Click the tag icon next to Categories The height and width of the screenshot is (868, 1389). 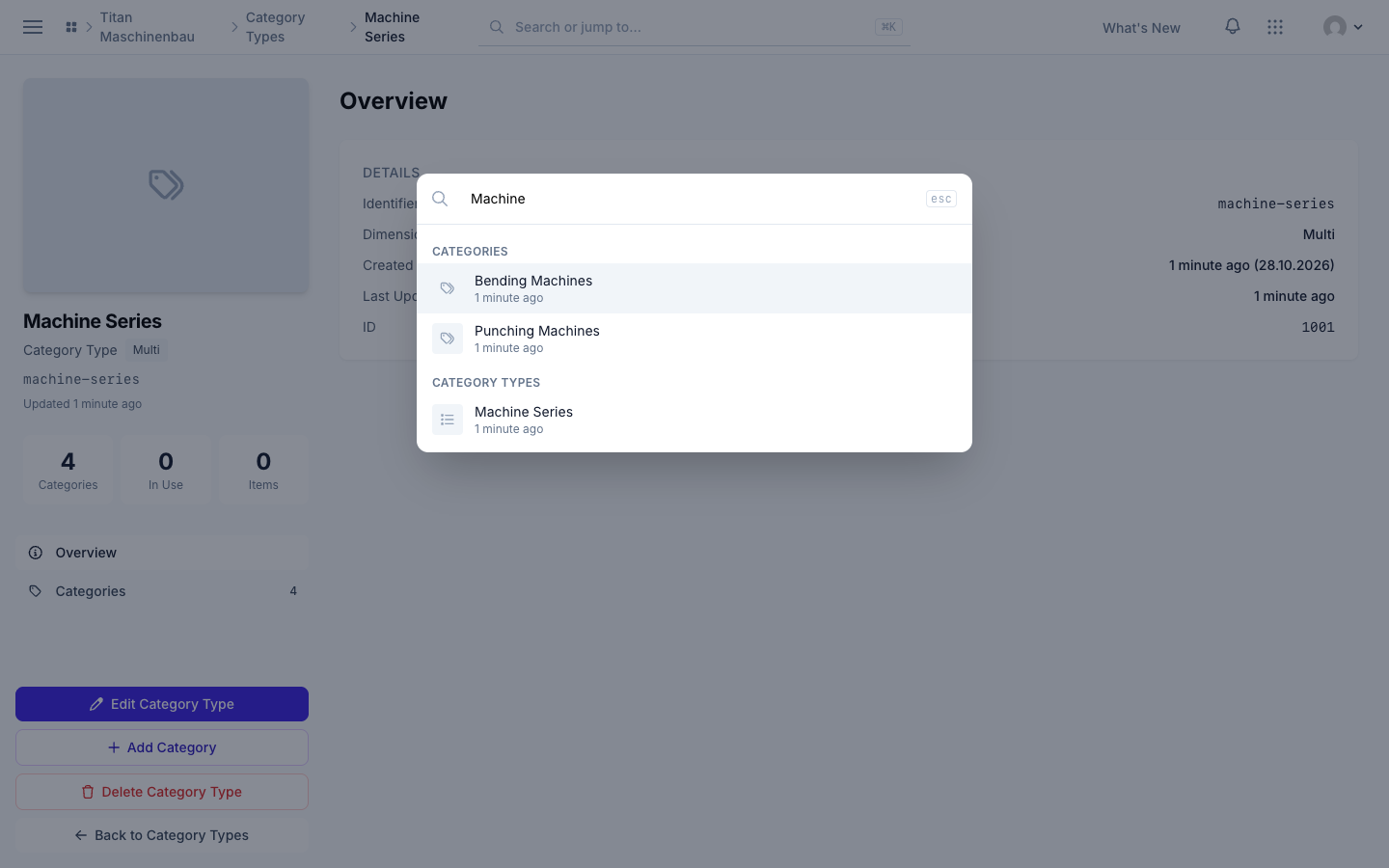pyautogui.click(x=36, y=591)
